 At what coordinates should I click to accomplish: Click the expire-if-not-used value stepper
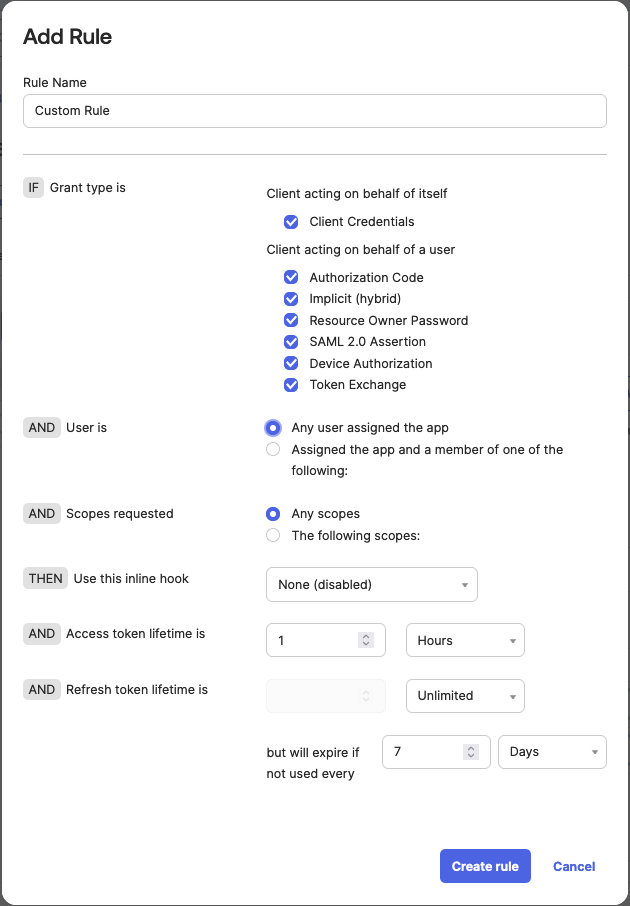tap(471, 752)
